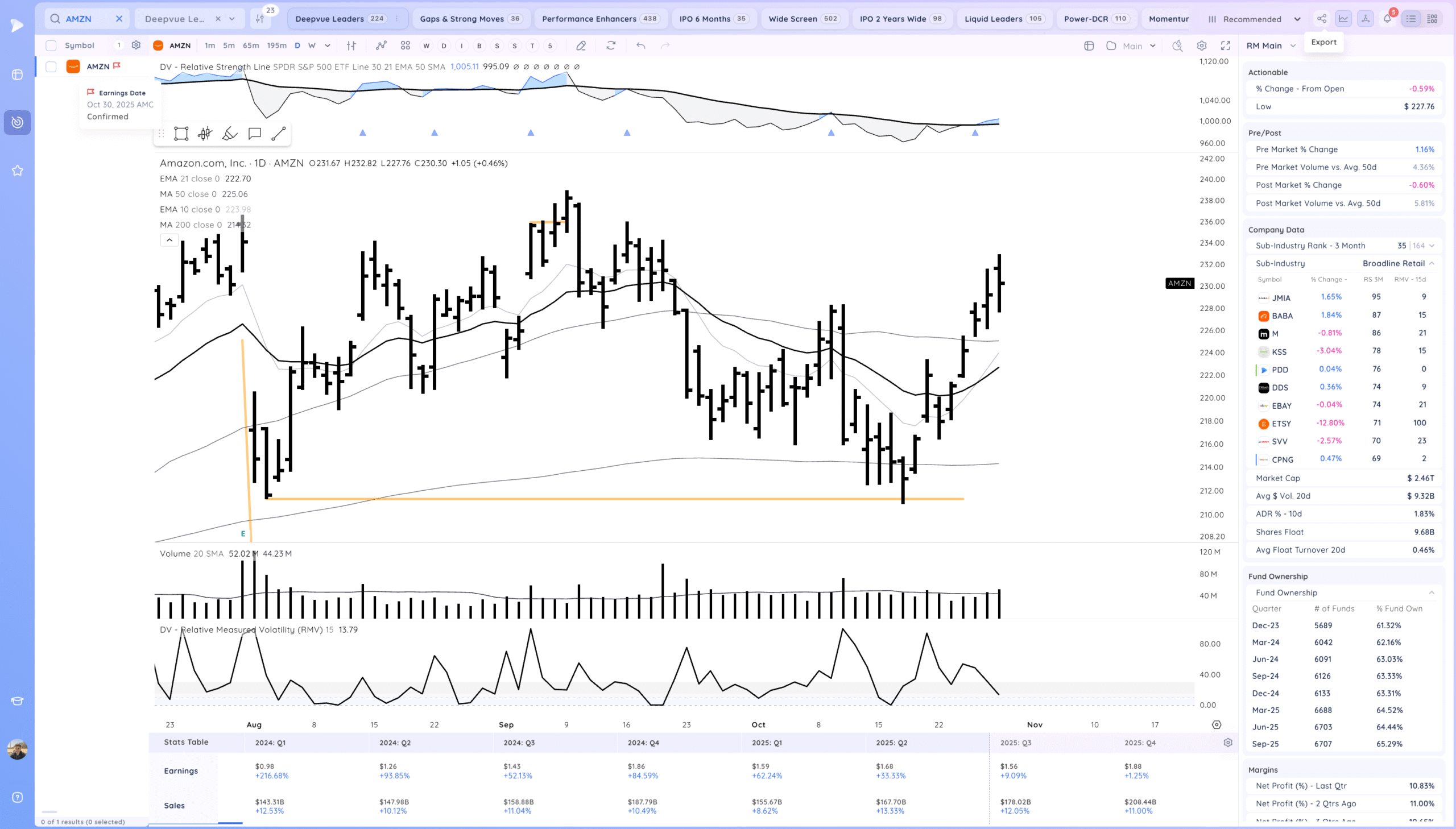
Task: Click the chart fullscreen icon
Action: tap(1226, 45)
